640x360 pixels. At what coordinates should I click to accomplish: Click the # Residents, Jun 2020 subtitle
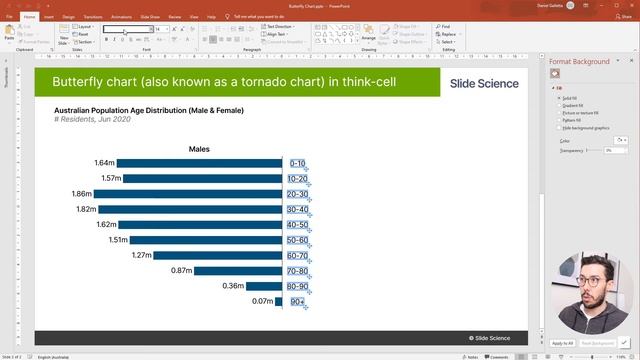93,119
